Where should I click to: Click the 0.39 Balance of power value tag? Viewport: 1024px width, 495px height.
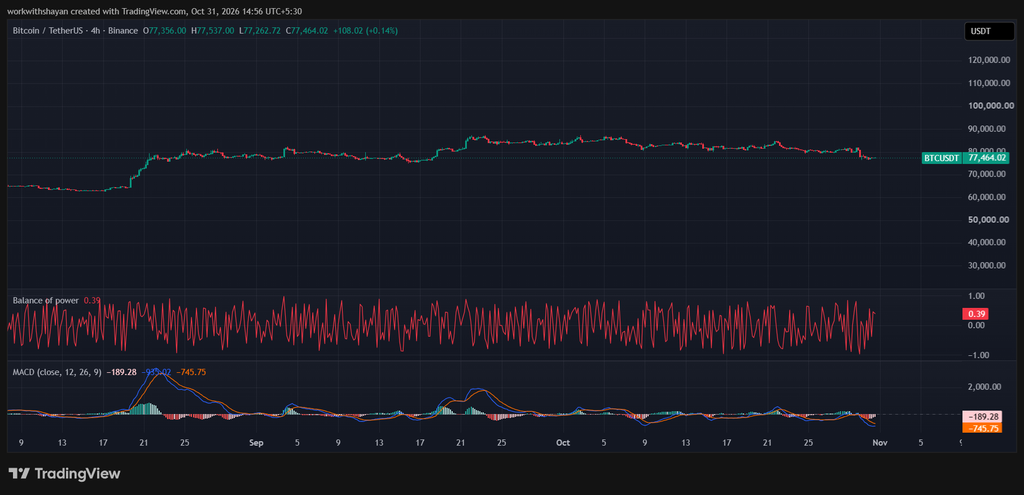click(975, 314)
